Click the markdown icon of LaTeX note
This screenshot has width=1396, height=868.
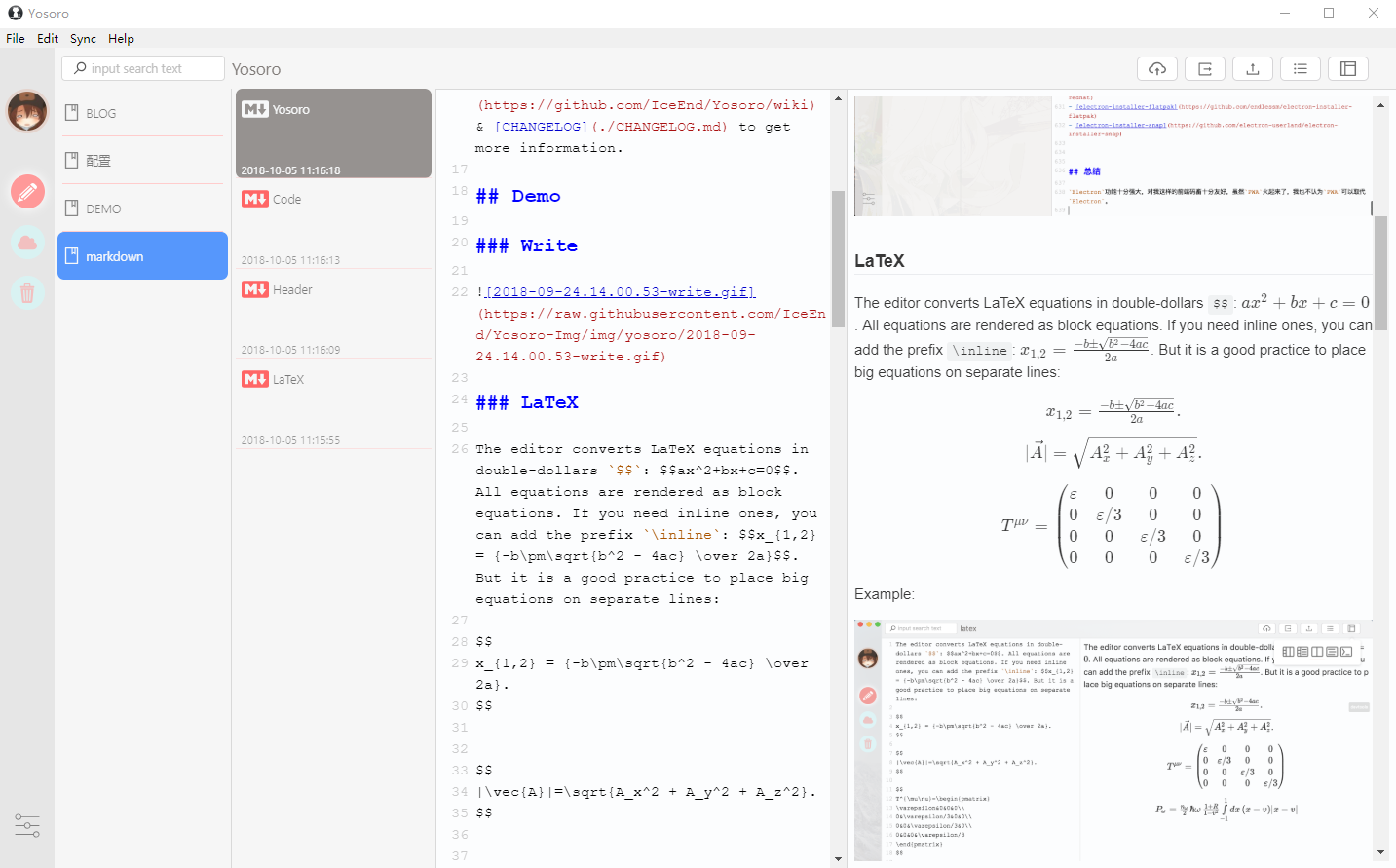click(255, 379)
